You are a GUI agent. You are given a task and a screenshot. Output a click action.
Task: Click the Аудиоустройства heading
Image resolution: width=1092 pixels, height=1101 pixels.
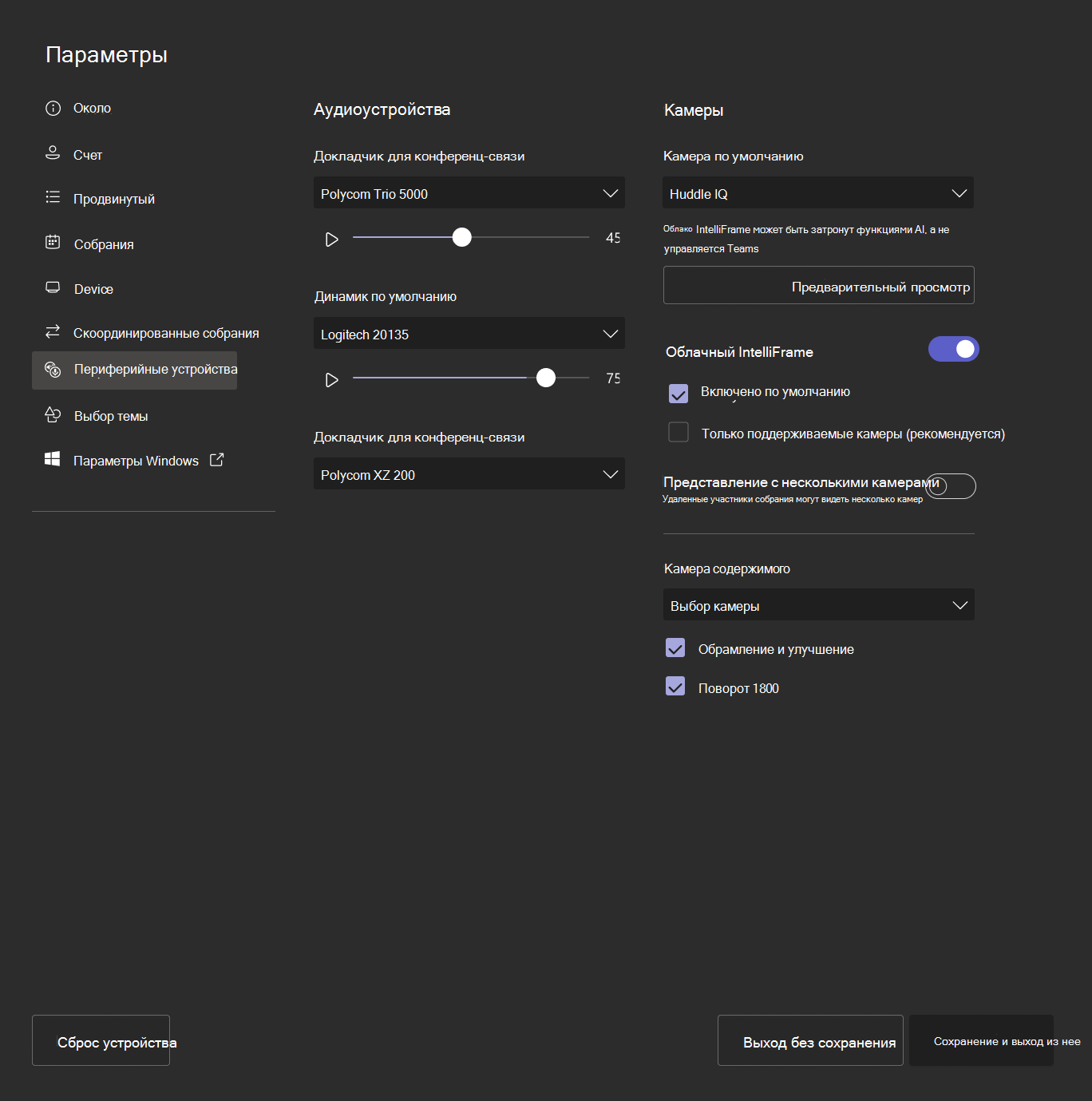tap(382, 109)
